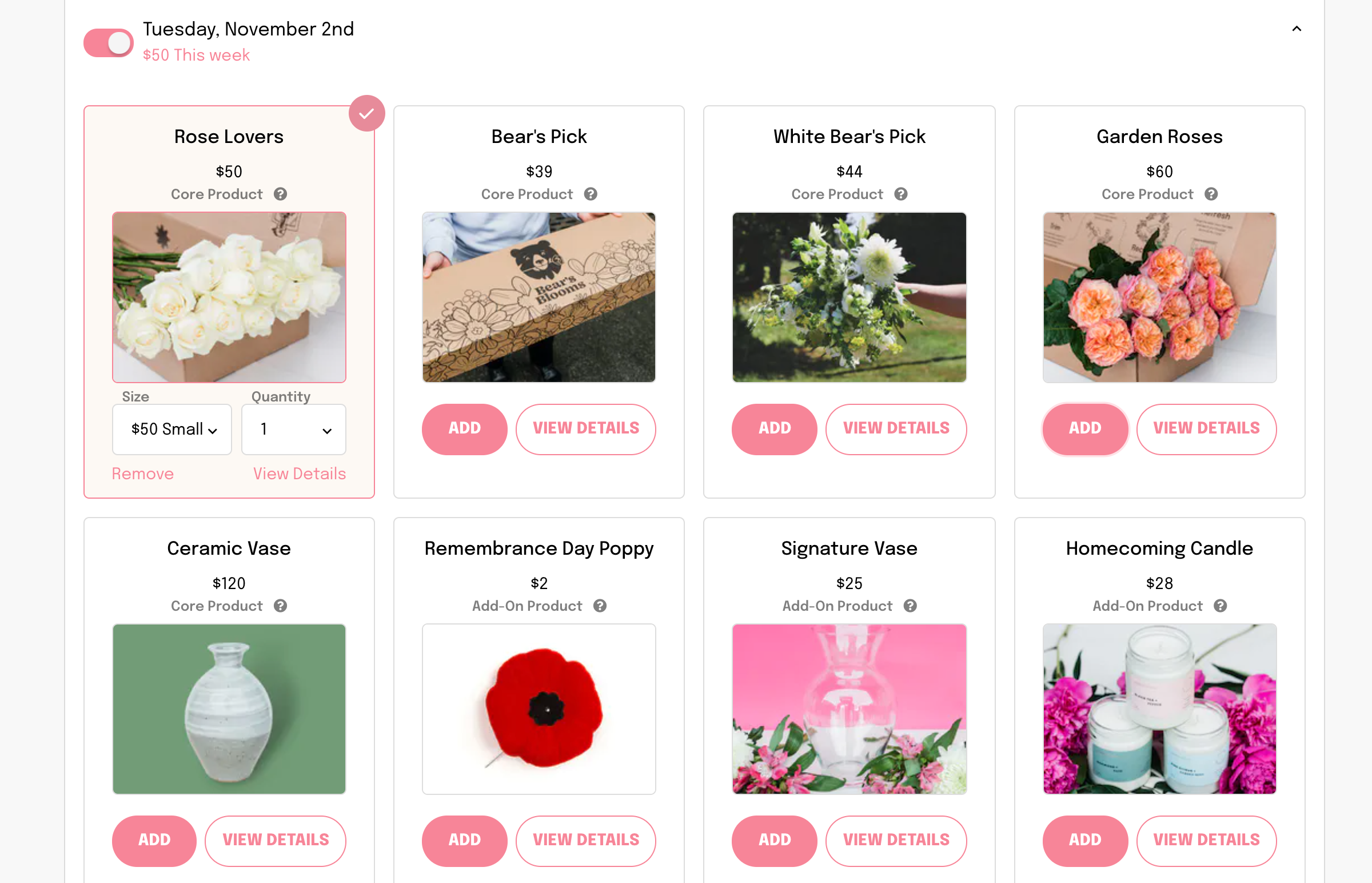1372x883 pixels.
Task: Click help icon beside Ceramic Vase Core Product
Action: [280, 606]
